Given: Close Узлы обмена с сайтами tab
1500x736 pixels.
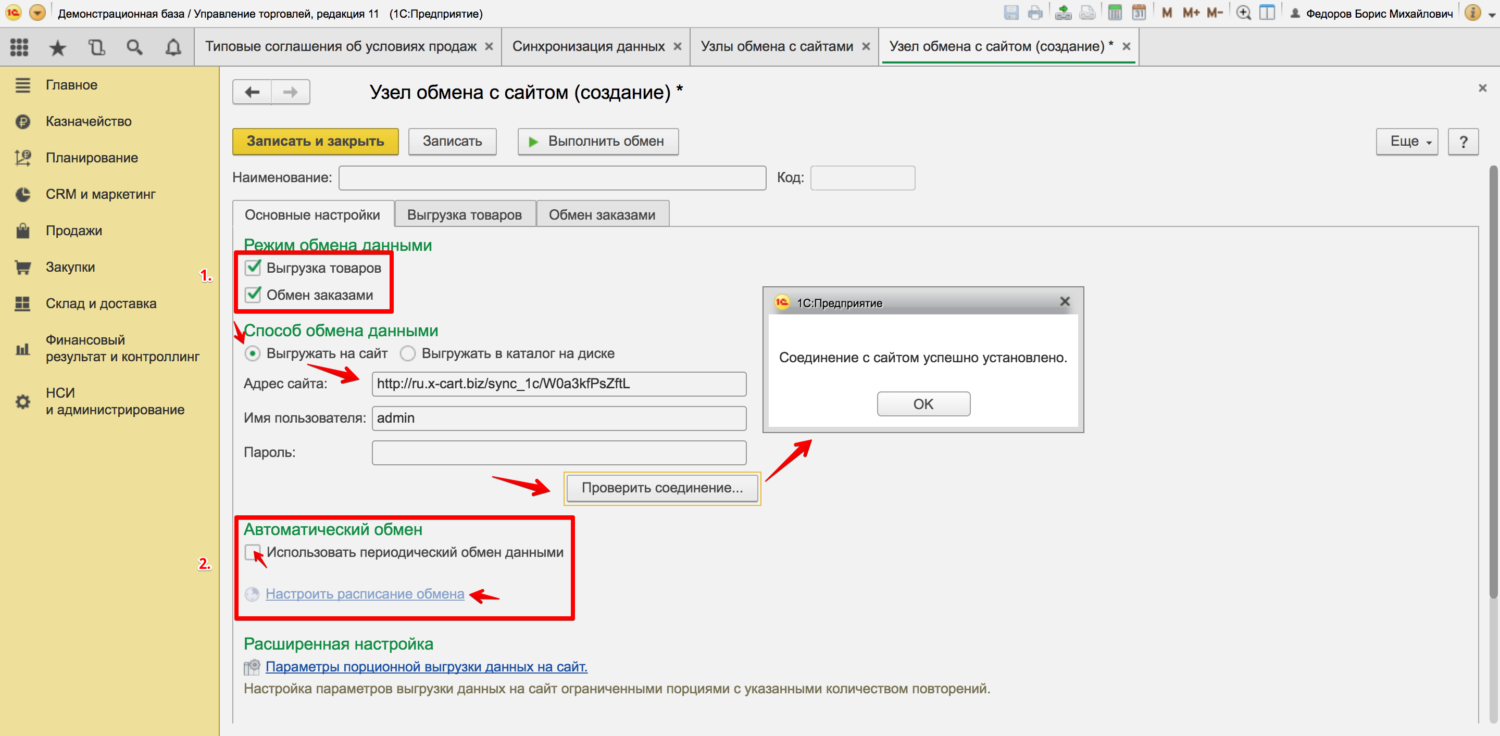Looking at the screenshot, I should [x=866, y=47].
